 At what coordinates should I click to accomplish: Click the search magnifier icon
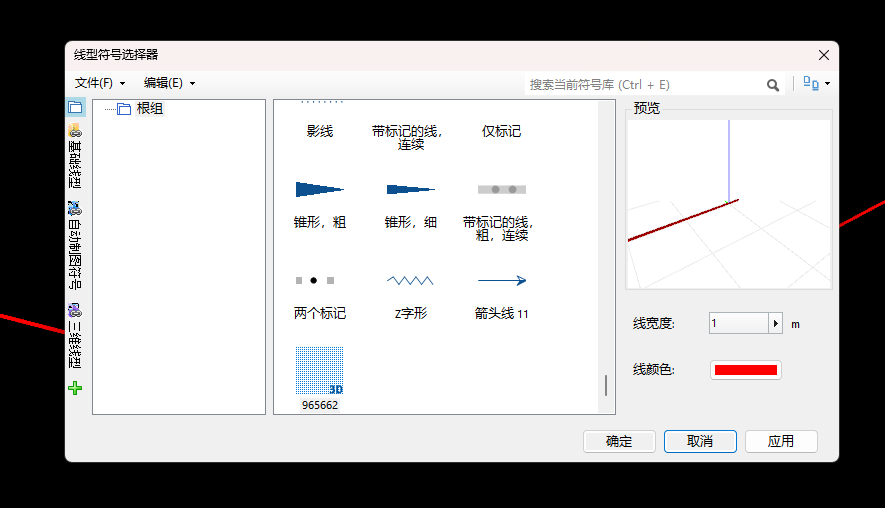click(773, 85)
